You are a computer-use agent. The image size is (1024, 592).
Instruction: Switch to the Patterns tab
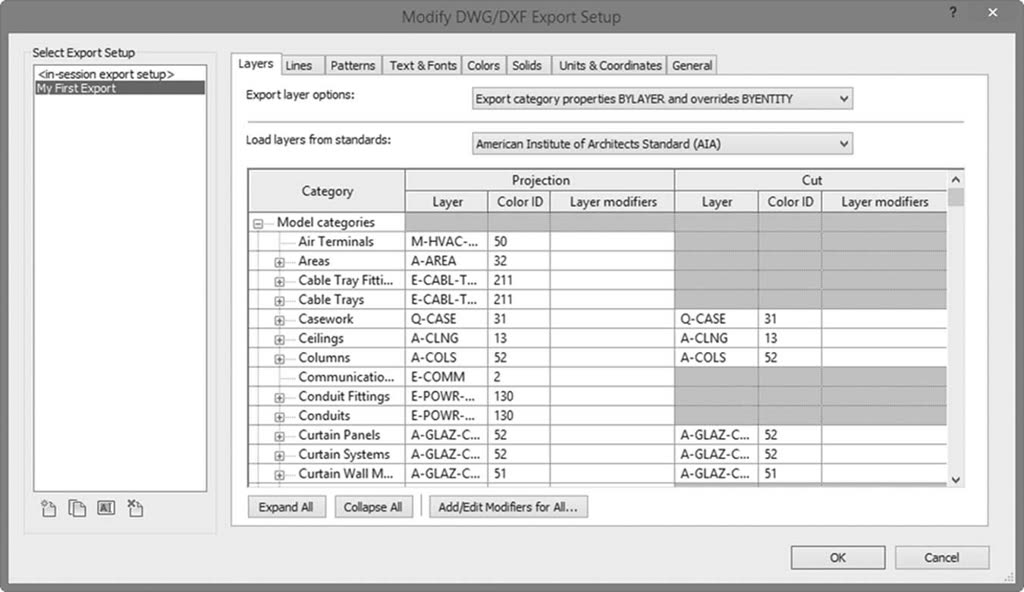click(353, 65)
